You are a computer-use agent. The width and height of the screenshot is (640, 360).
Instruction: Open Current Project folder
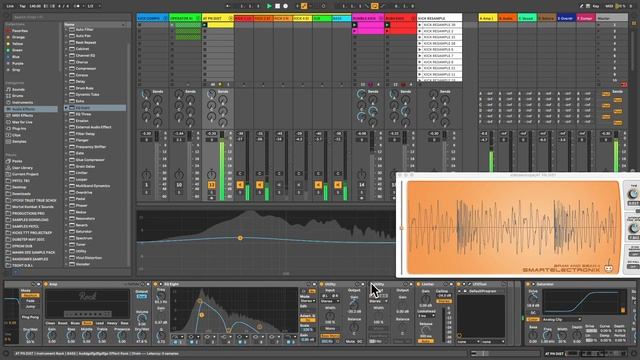[25, 174]
